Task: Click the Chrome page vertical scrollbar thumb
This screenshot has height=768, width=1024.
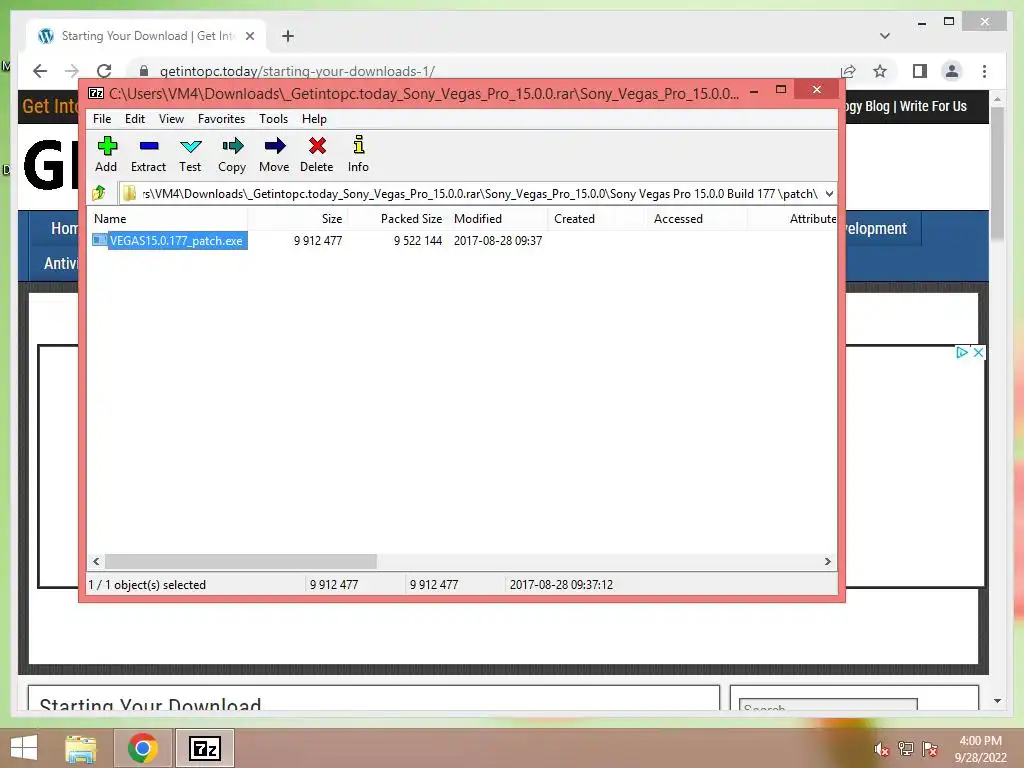Action: (x=997, y=172)
